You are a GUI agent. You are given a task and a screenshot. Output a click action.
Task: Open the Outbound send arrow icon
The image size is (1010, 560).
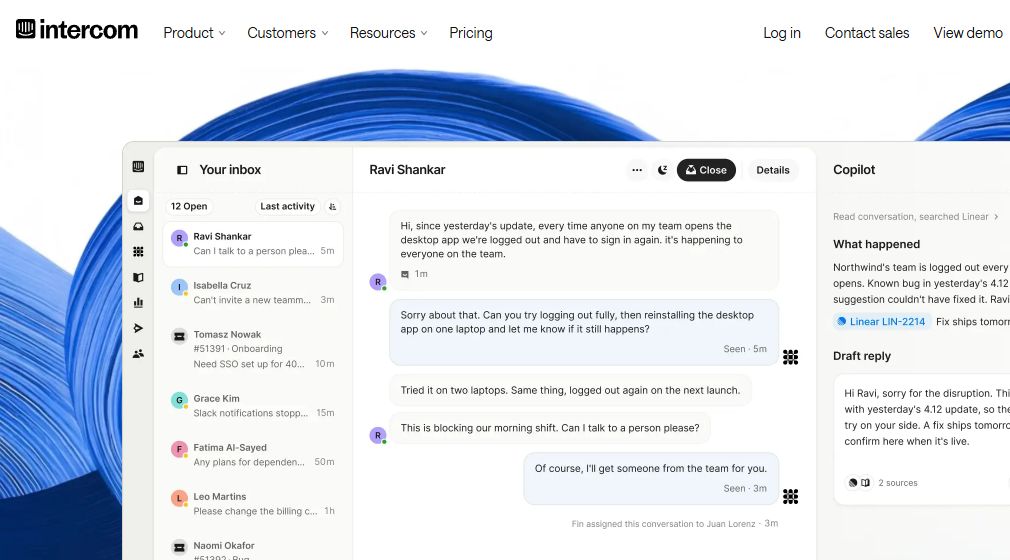[x=138, y=328]
